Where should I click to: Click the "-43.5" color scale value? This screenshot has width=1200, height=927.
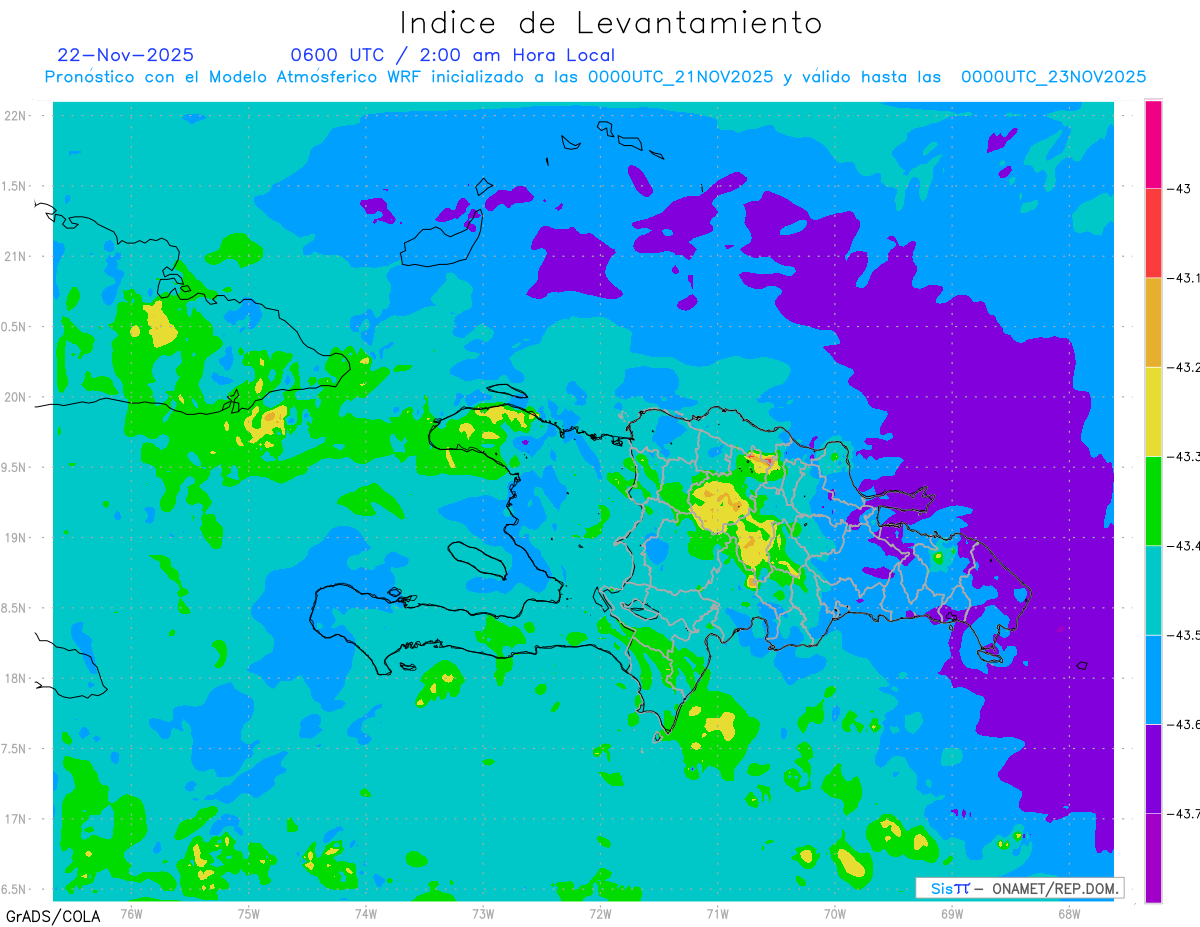[1184, 635]
